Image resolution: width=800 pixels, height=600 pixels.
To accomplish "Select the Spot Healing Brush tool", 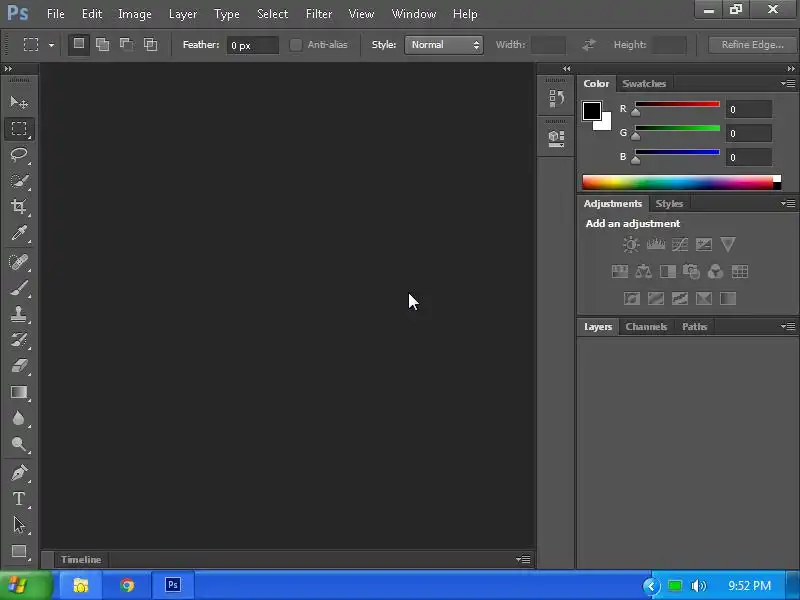I will tap(19, 262).
